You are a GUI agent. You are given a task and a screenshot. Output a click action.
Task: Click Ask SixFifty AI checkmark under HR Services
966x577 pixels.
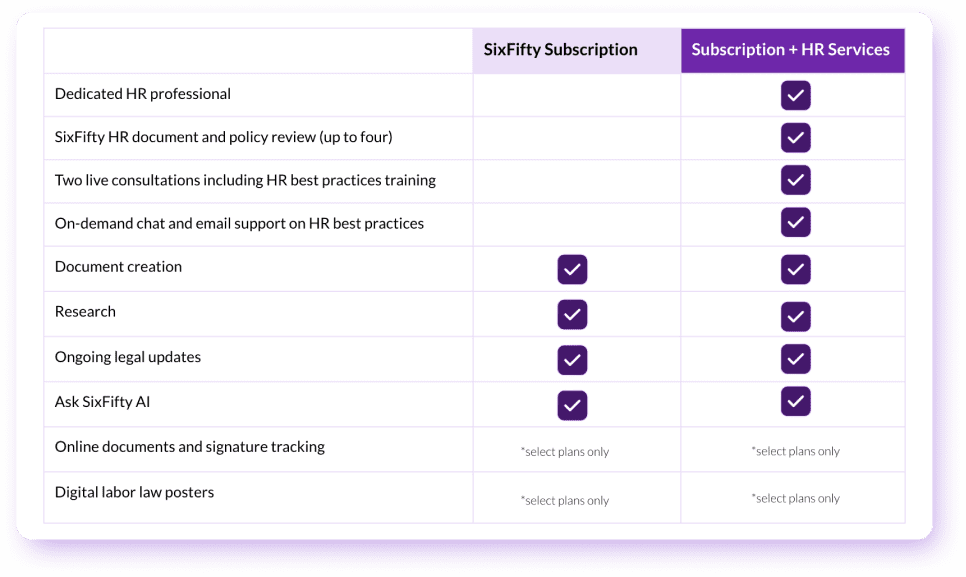pos(795,401)
